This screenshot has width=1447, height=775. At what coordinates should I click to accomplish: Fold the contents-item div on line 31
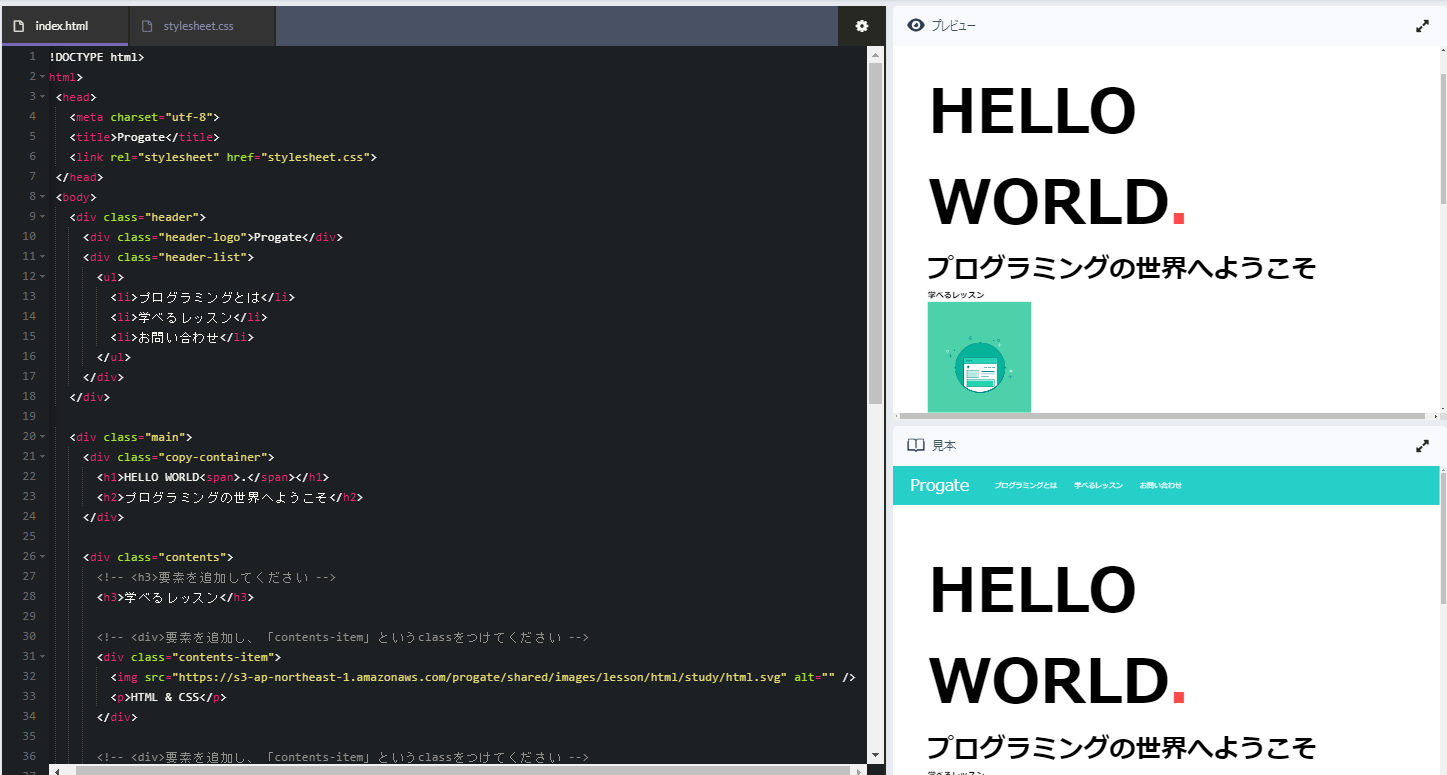(x=42, y=657)
